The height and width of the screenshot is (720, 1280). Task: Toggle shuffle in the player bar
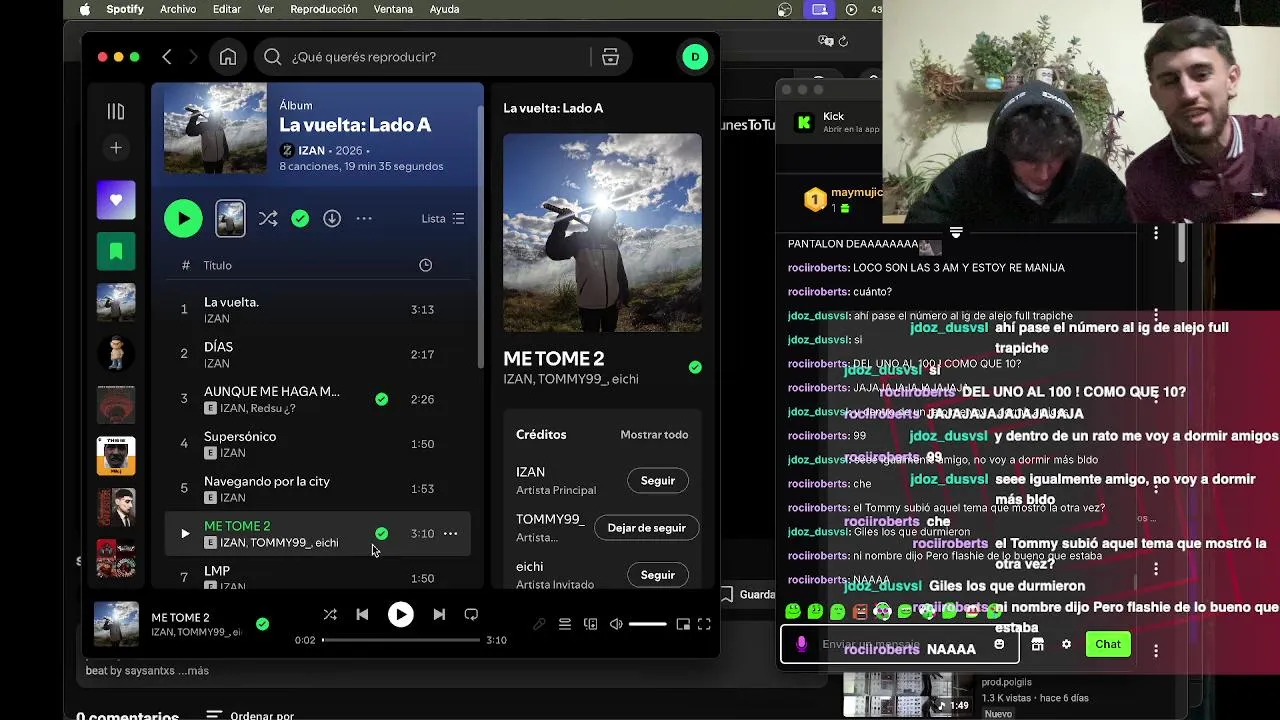tap(330, 615)
